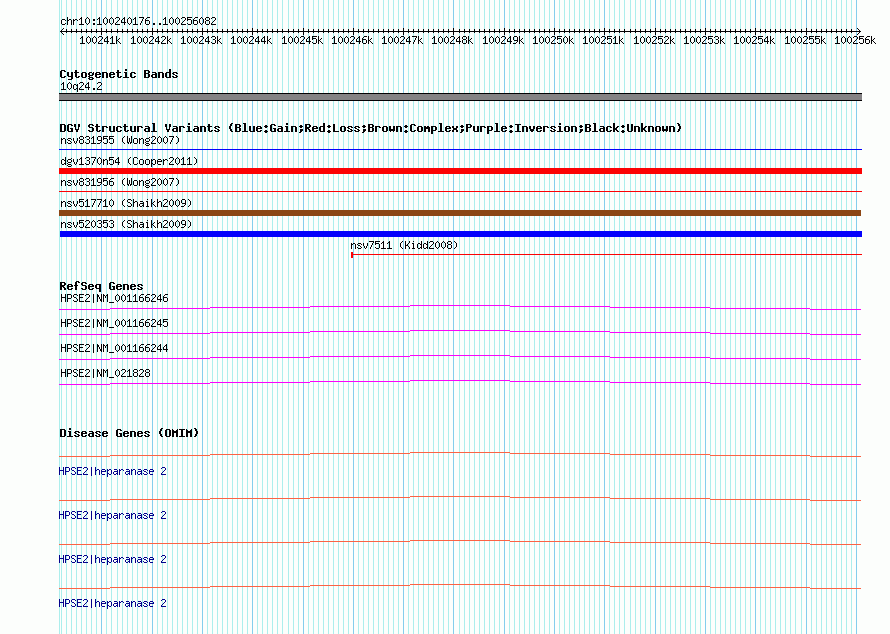Click the 100252k ruler label

654,40
